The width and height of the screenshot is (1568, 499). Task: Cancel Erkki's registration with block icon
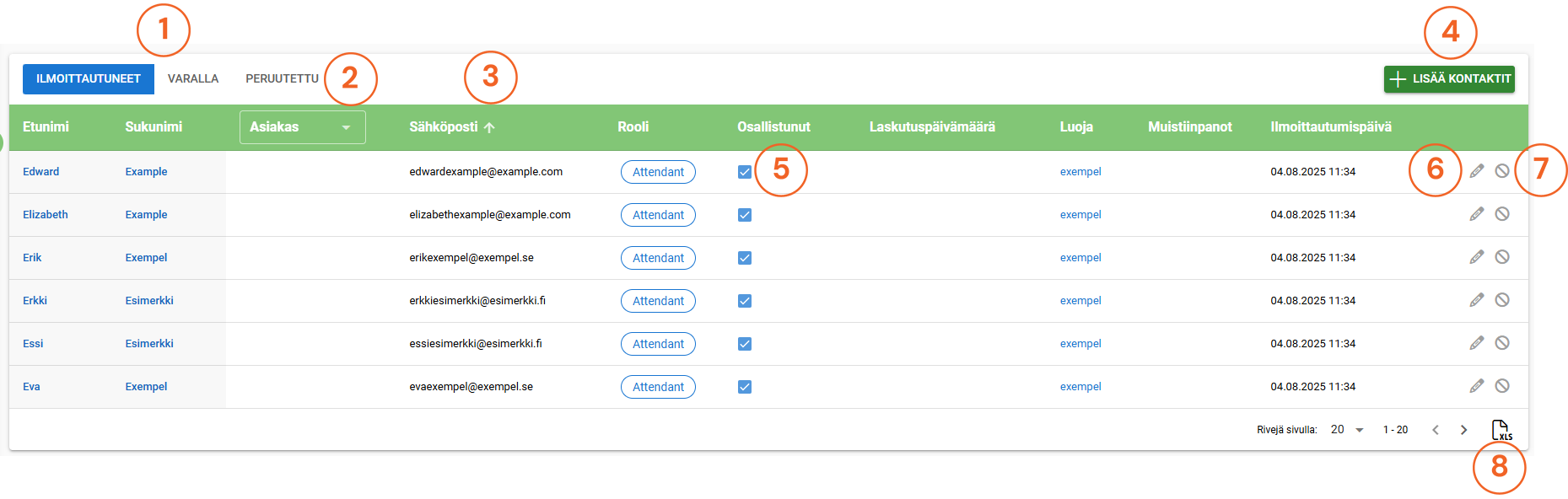point(1502,300)
